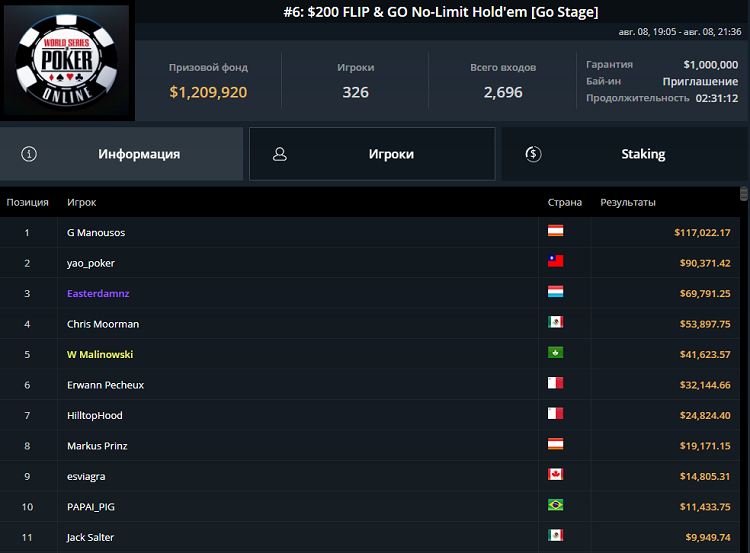Sort by the Страна column header

(564, 202)
